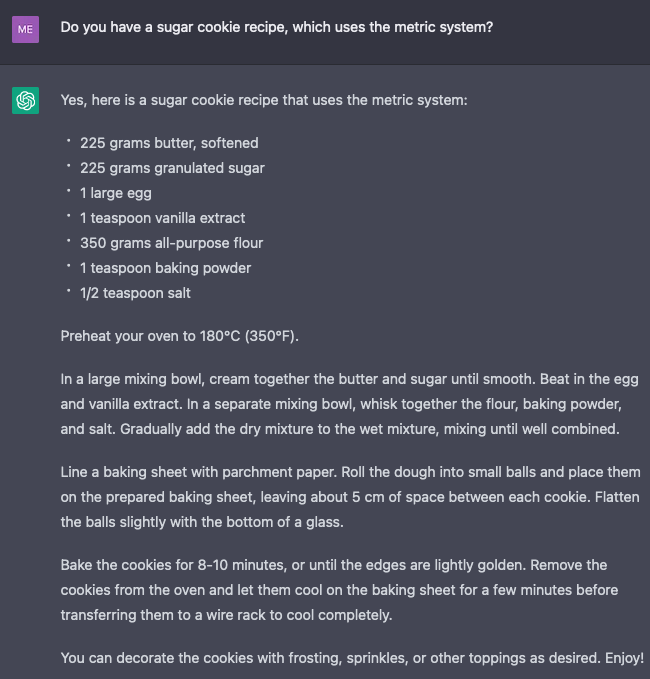Image resolution: width=650 pixels, height=679 pixels.
Task: Click the paragraph starting "Line a baking sheet"
Action: tap(349, 497)
